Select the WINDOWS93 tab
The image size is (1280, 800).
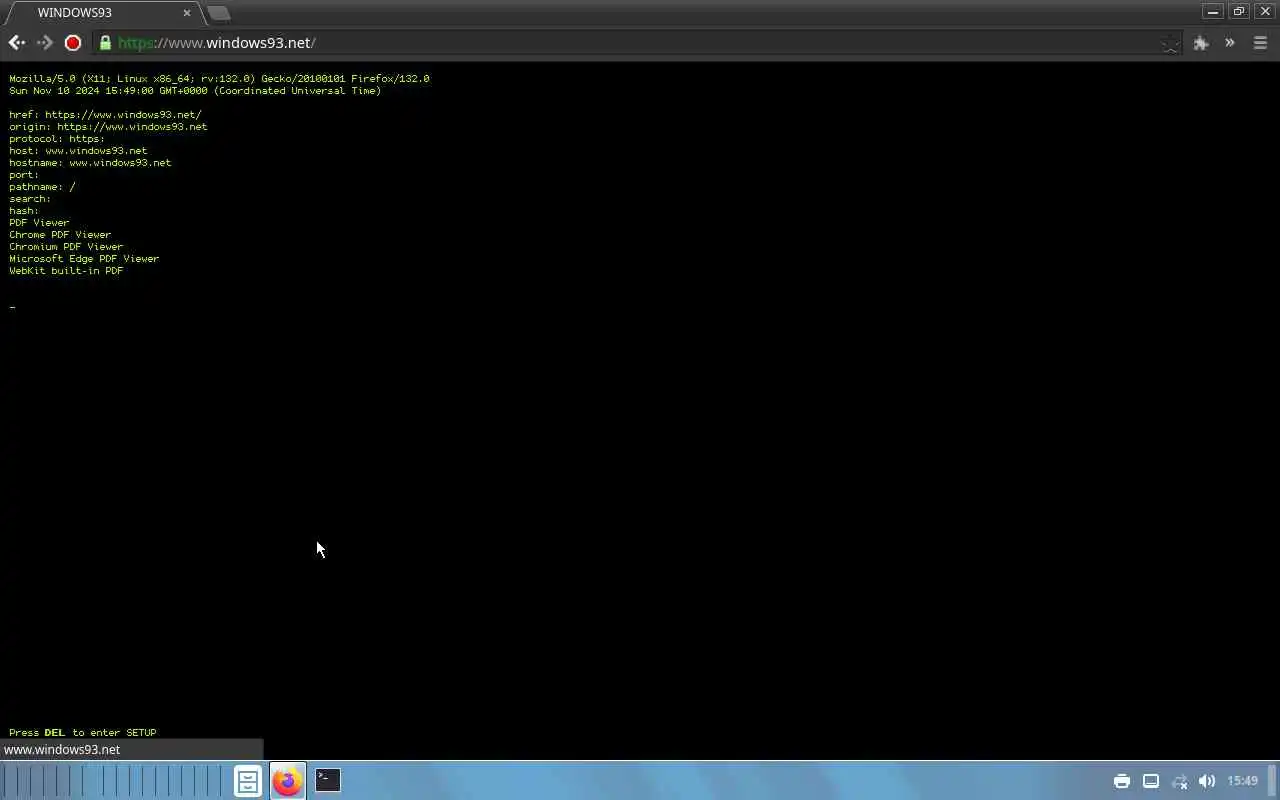(x=103, y=13)
